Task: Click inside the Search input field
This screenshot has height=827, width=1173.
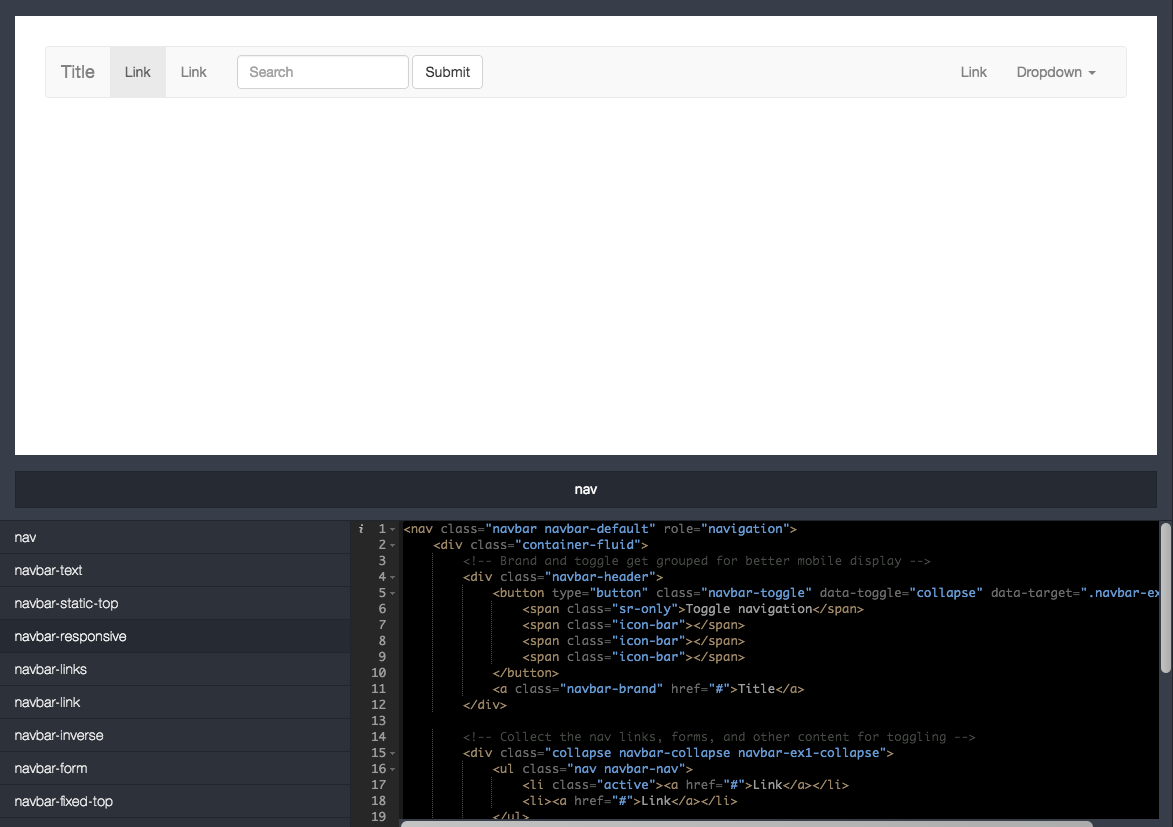Action: (322, 72)
